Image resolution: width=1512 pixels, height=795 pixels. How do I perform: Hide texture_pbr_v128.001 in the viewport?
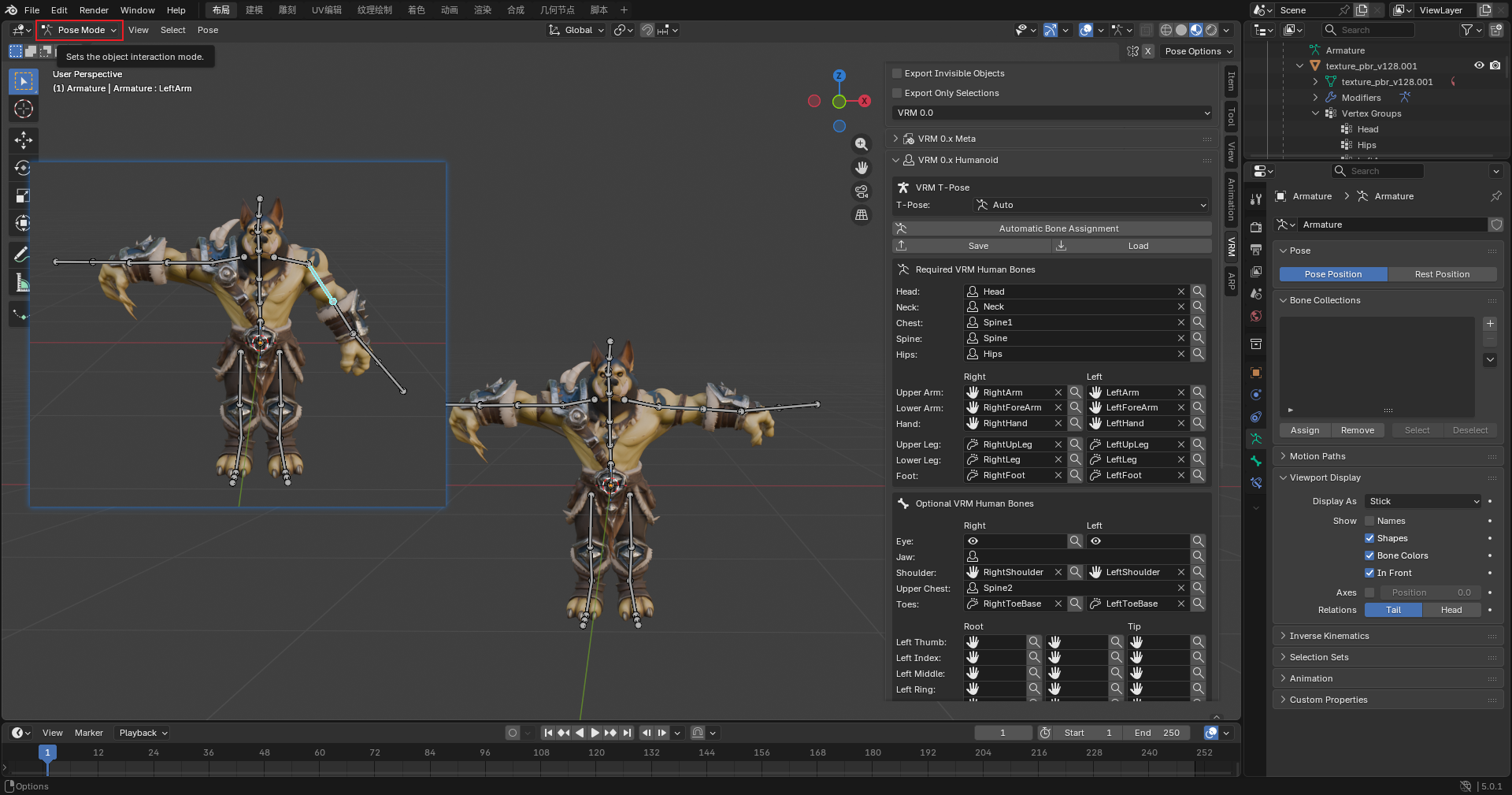pos(1479,65)
